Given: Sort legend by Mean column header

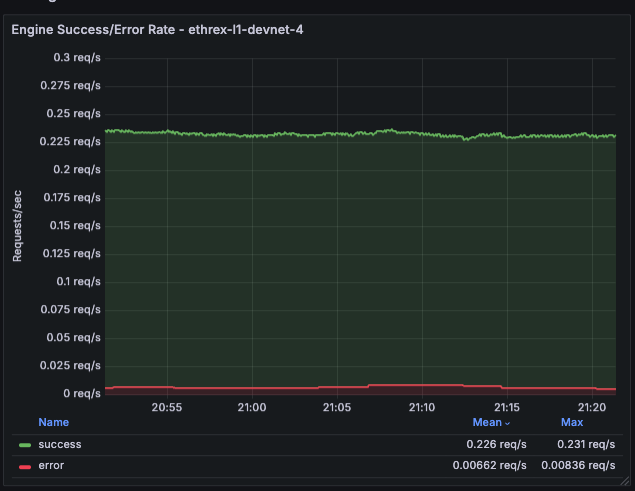Looking at the screenshot, I should coord(487,422).
